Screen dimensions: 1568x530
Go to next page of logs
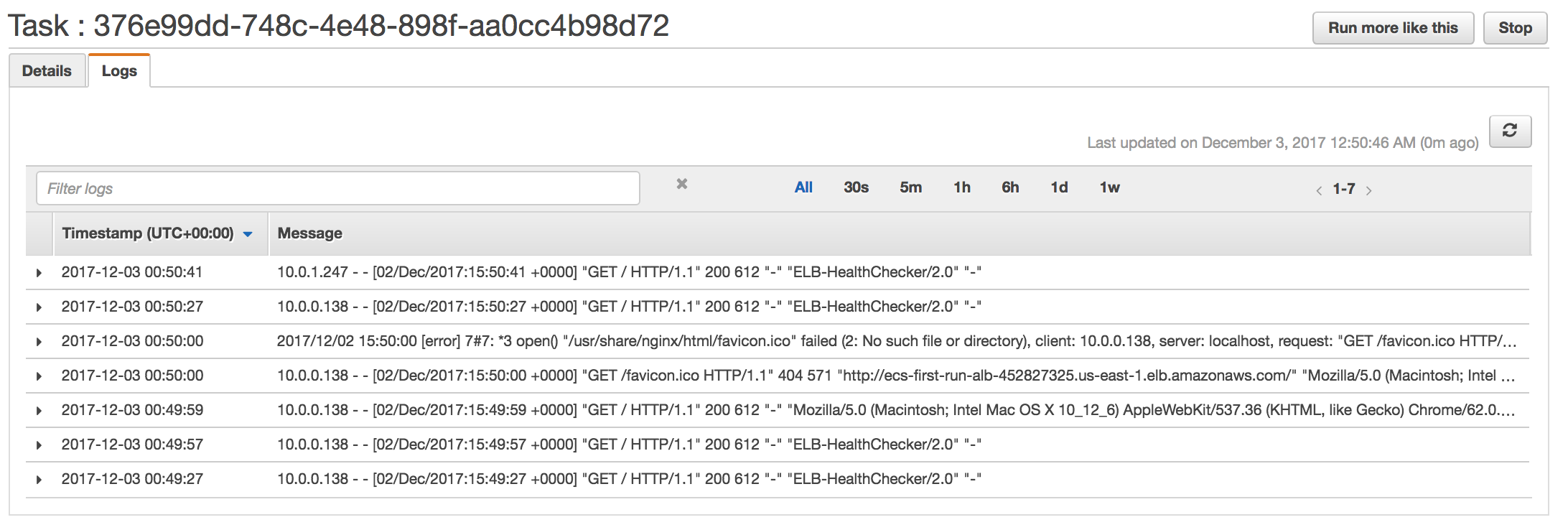tap(1369, 190)
